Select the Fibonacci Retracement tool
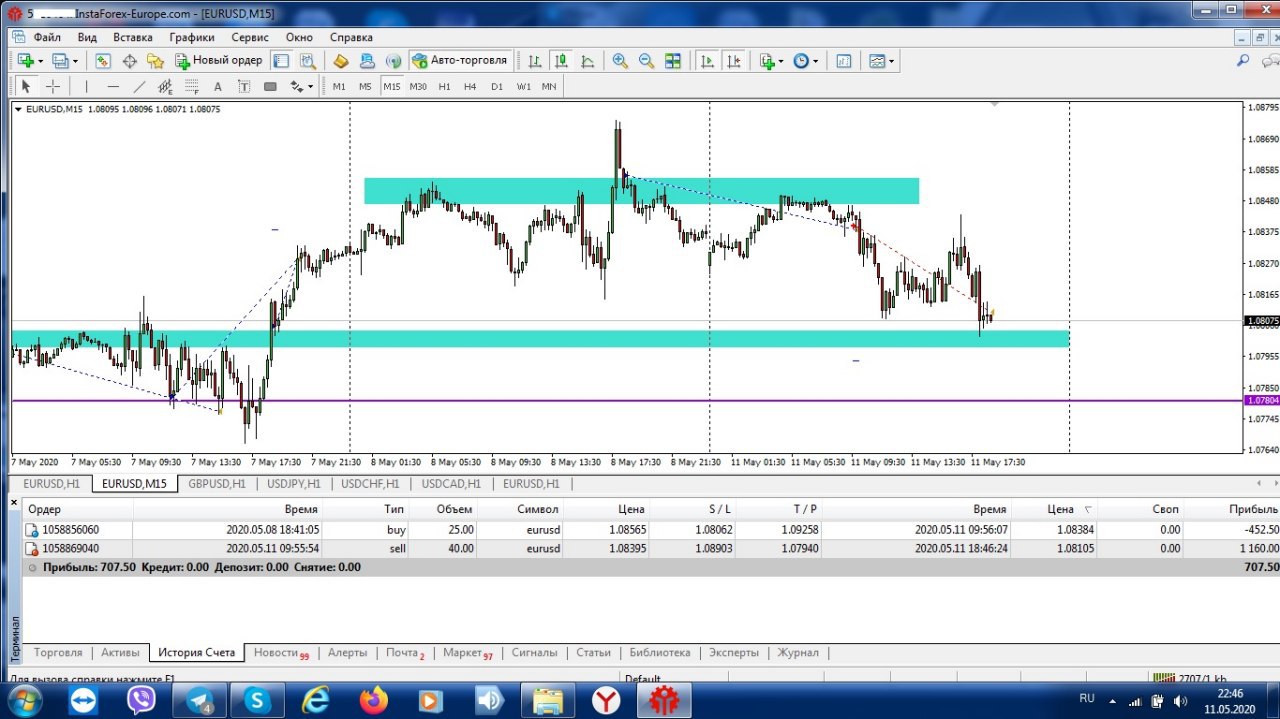The width and height of the screenshot is (1280, 719). click(x=191, y=87)
